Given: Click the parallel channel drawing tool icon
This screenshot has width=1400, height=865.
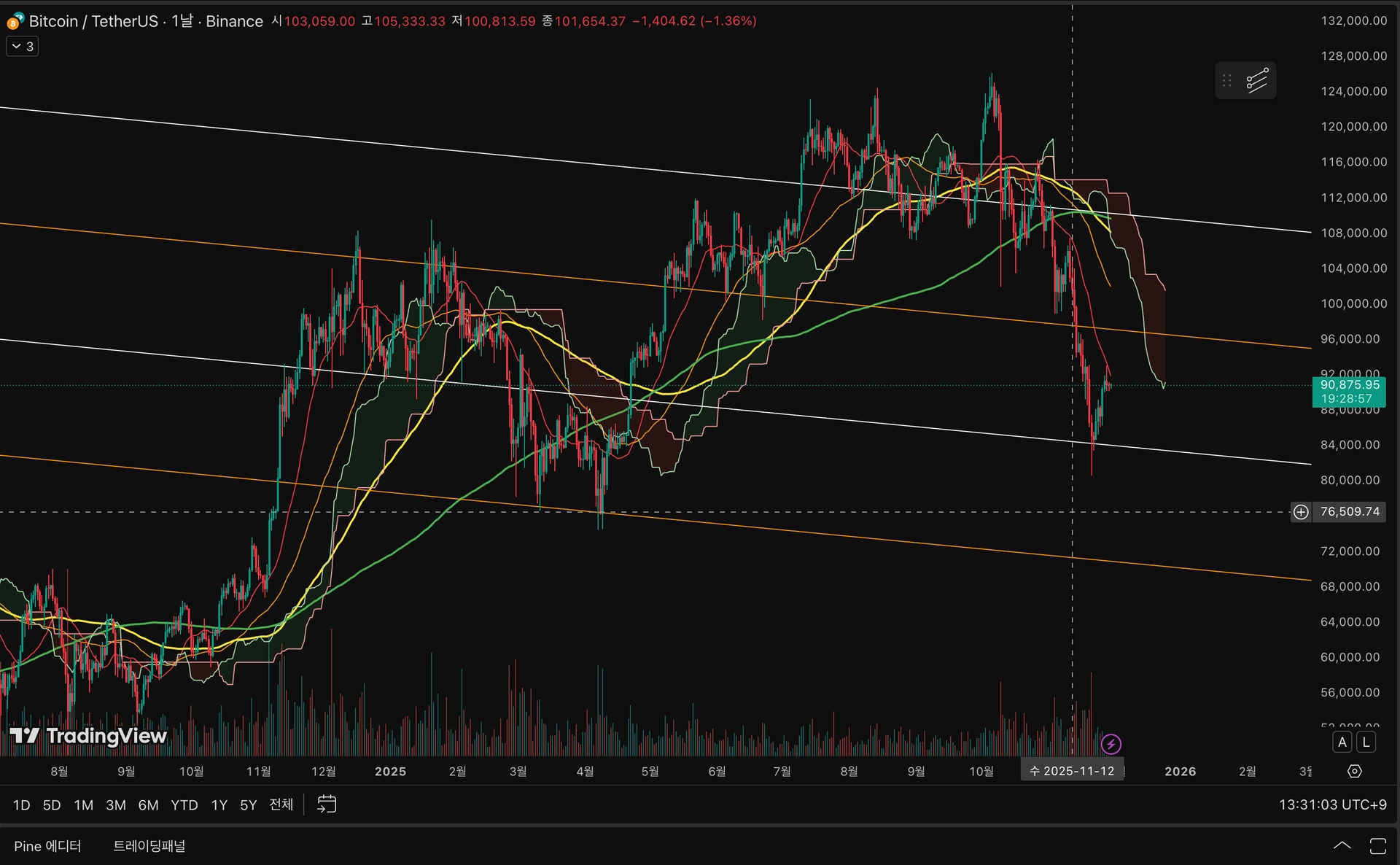Looking at the screenshot, I should 1257,80.
